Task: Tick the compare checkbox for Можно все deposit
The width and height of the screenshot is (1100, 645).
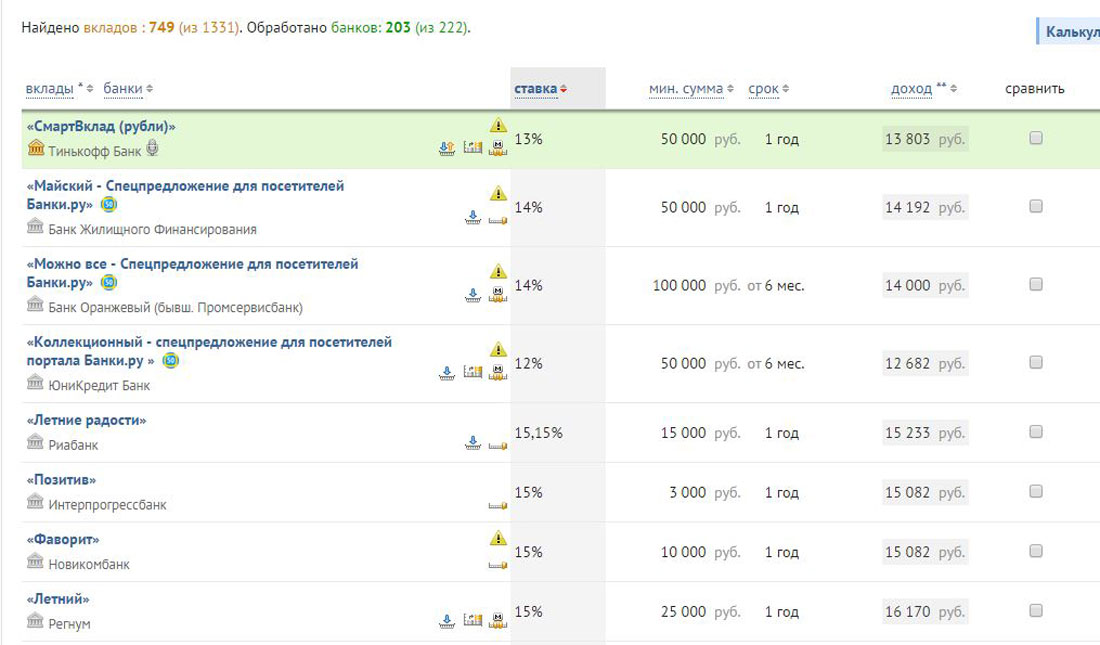Action: (1035, 284)
